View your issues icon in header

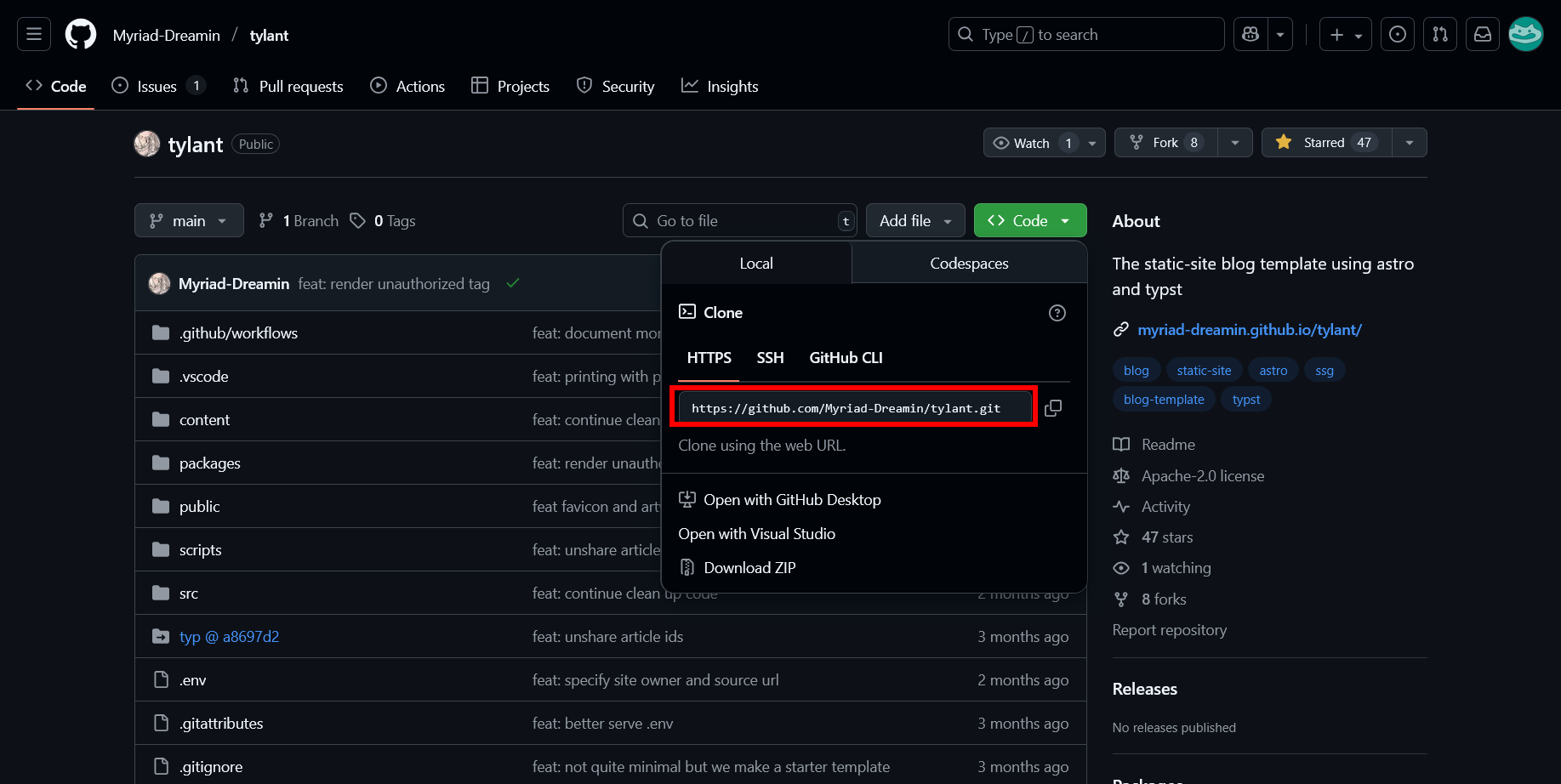[1398, 35]
